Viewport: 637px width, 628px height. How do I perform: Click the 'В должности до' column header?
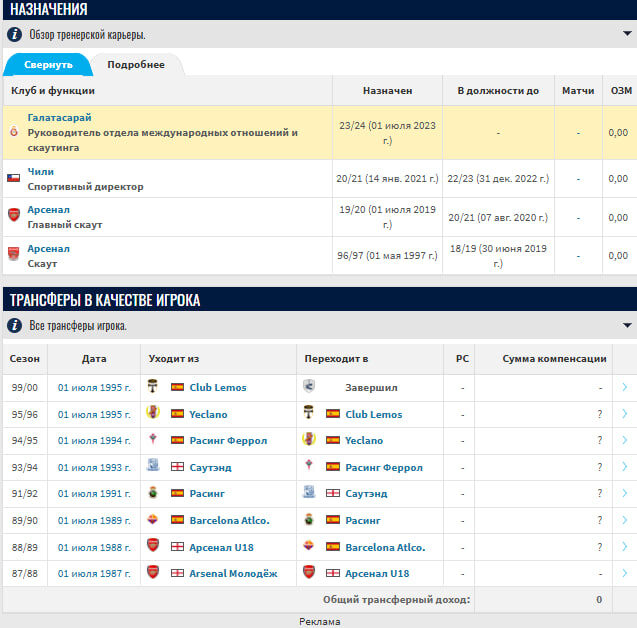(498, 91)
